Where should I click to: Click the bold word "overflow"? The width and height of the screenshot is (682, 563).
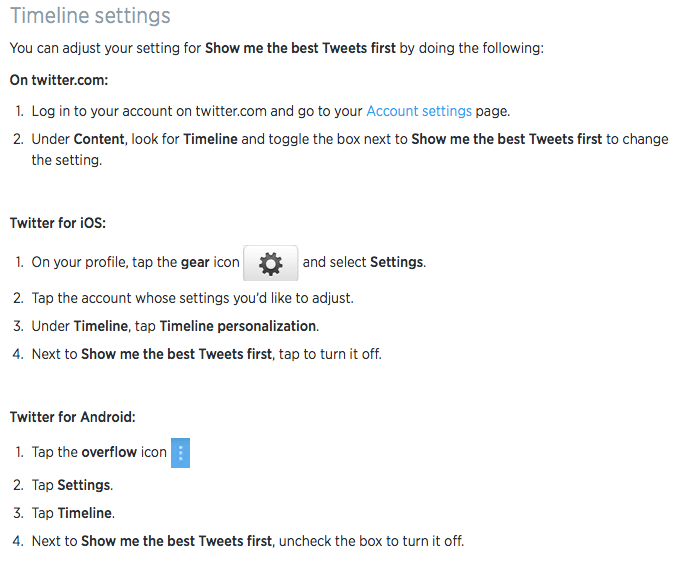109,452
